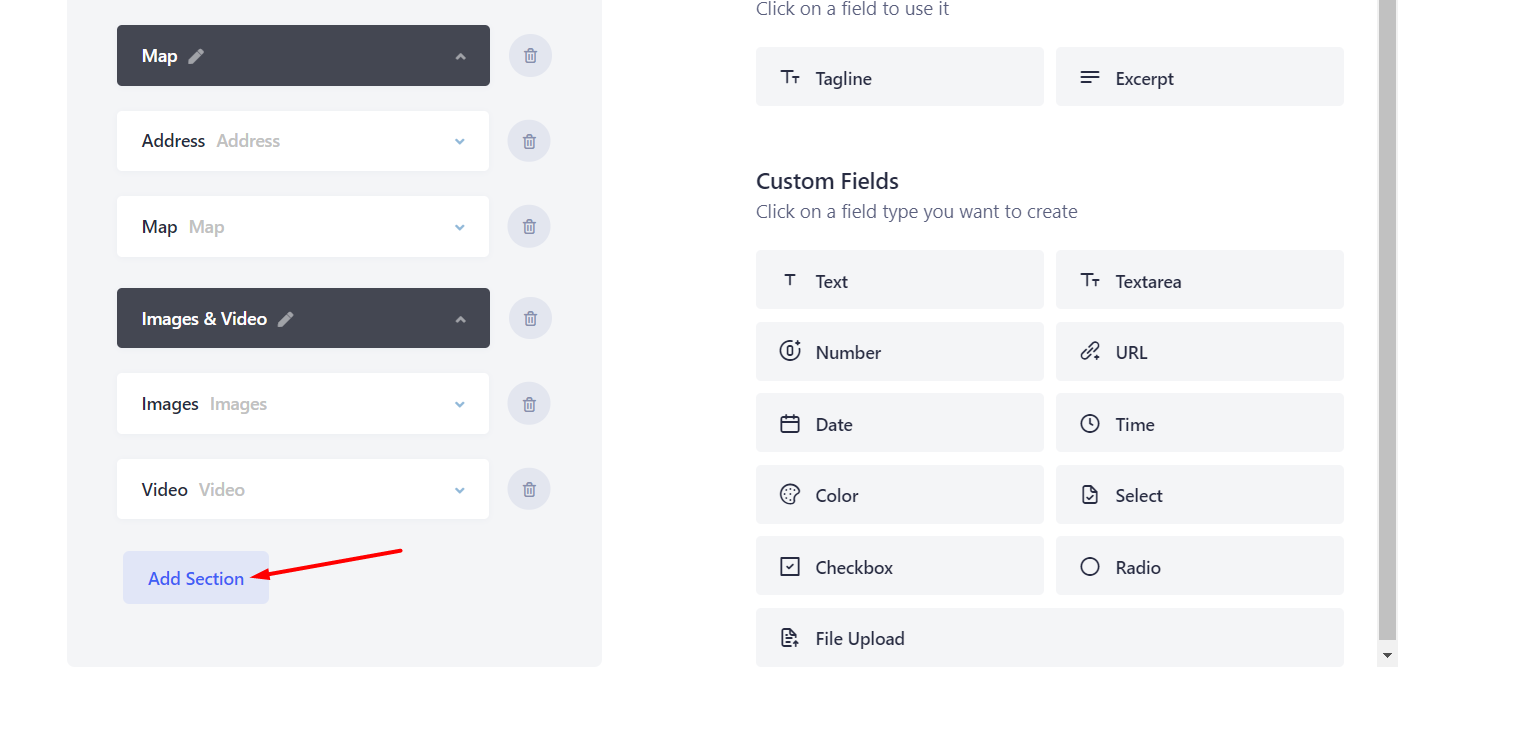Delete the Address field using trash icon
The width and height of the screenshot is (1516, 751).
(x=528, y=140)
